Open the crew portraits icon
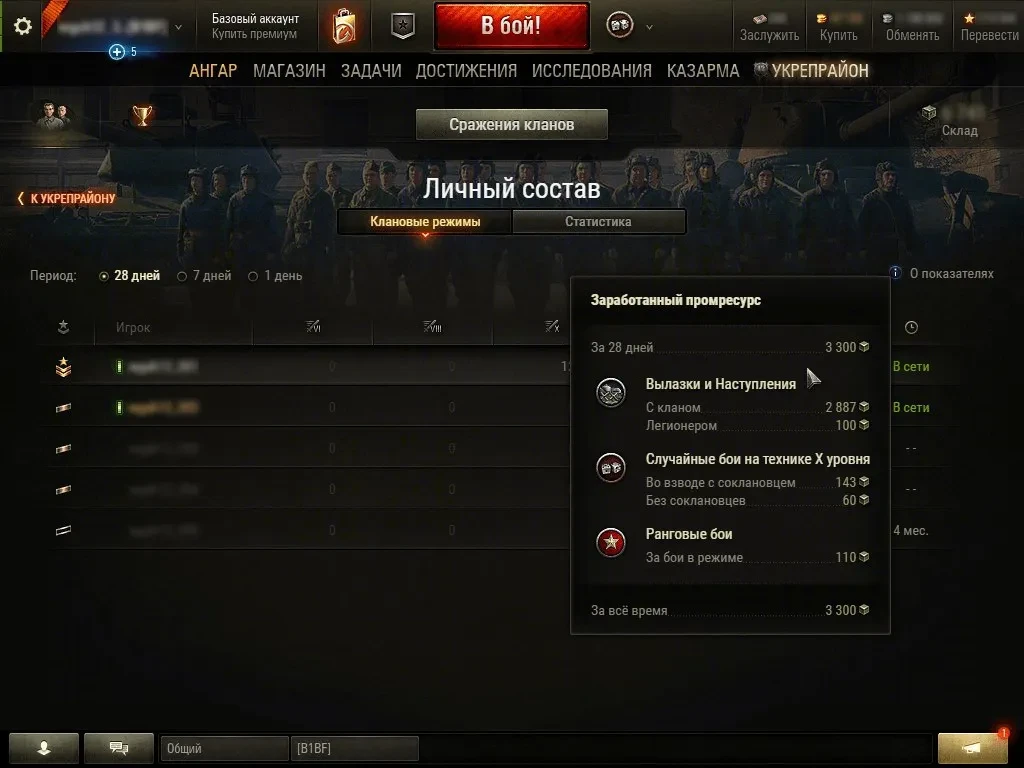Viewport: 1024px width, 768px height. click(52, 116)
